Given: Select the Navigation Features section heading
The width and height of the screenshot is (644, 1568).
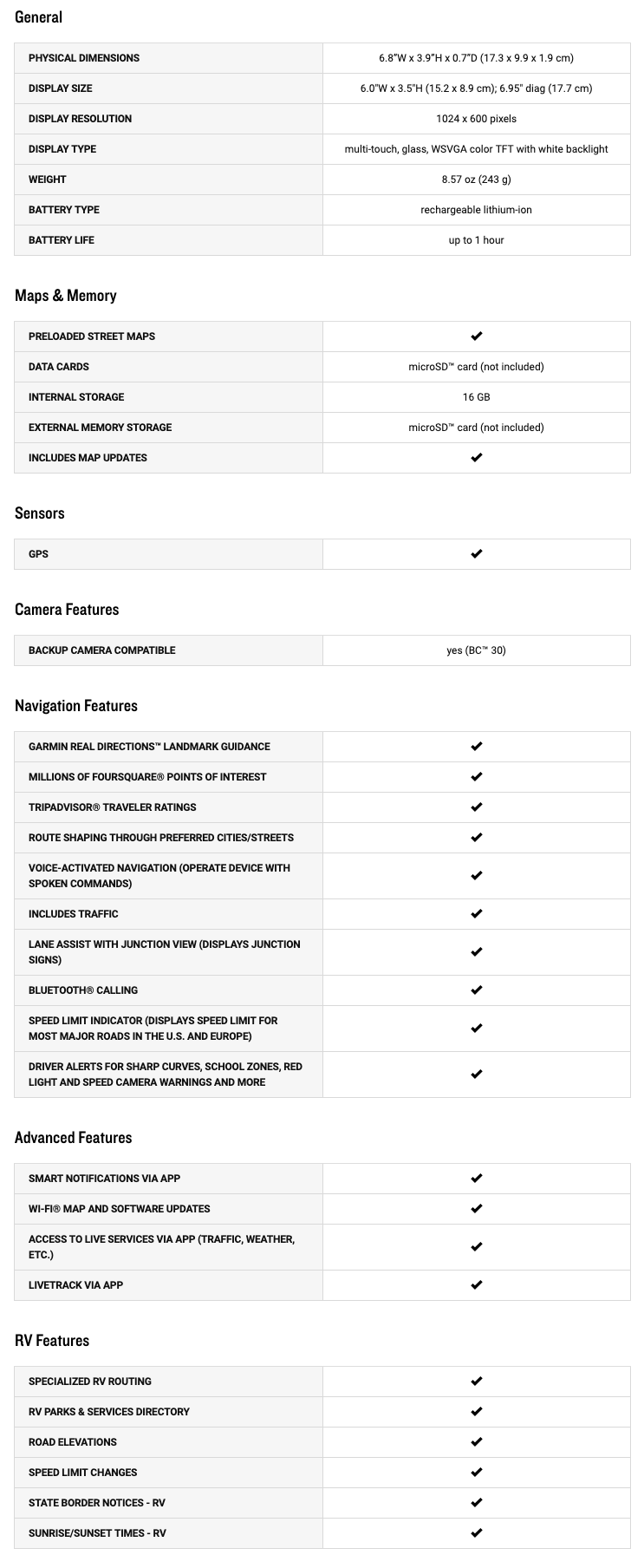Looking at the screenshot, I should [x=76, y=706].
